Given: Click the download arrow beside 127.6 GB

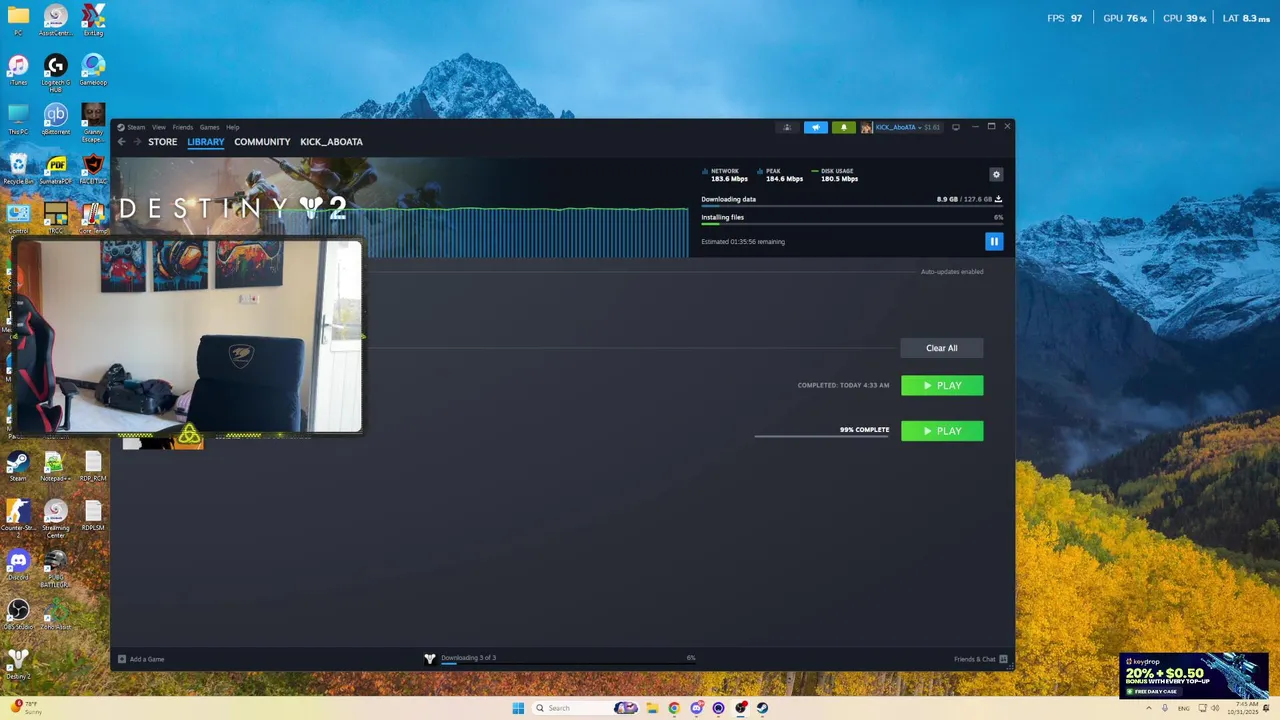Looking at the screenshot, I should pyautogui.click(x=998, y=199).
